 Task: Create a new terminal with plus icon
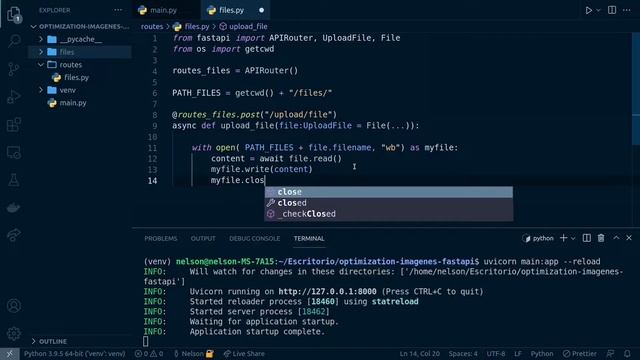tap(563, 238)
